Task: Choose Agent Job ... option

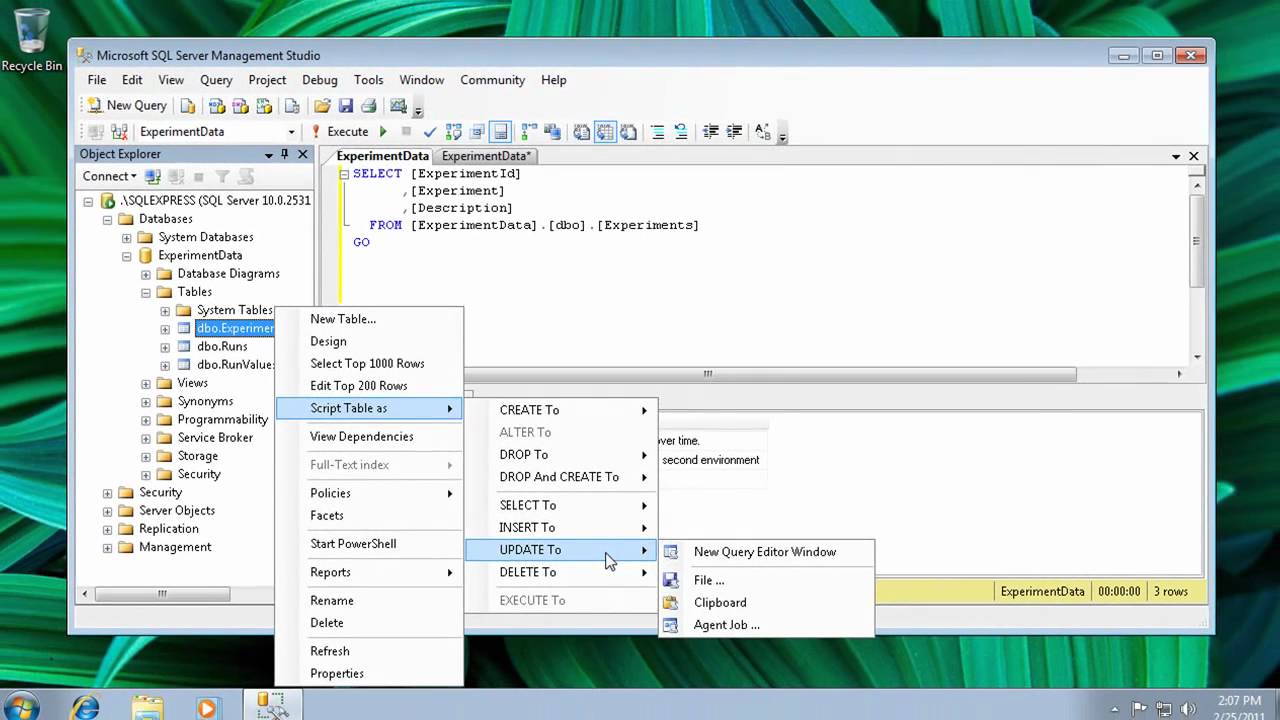Action: [766, 625]
